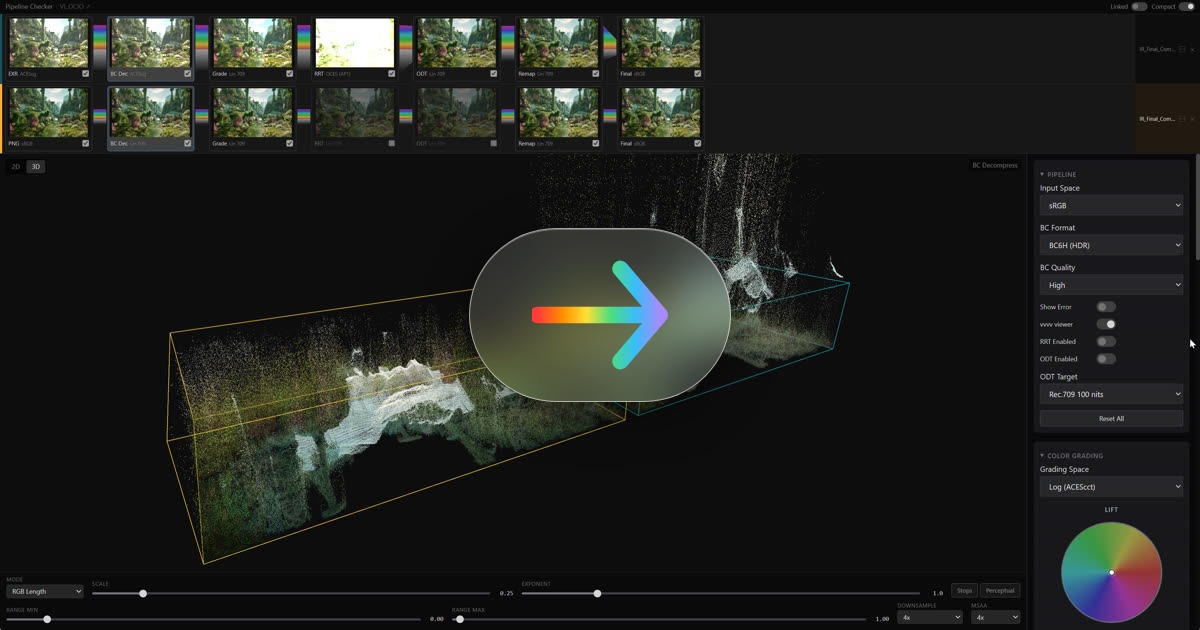Image resolution: width=1200 pixels, height=630 pixels.
Task: Click the close icon on the top file row
Action: [x=1192, y=49]
